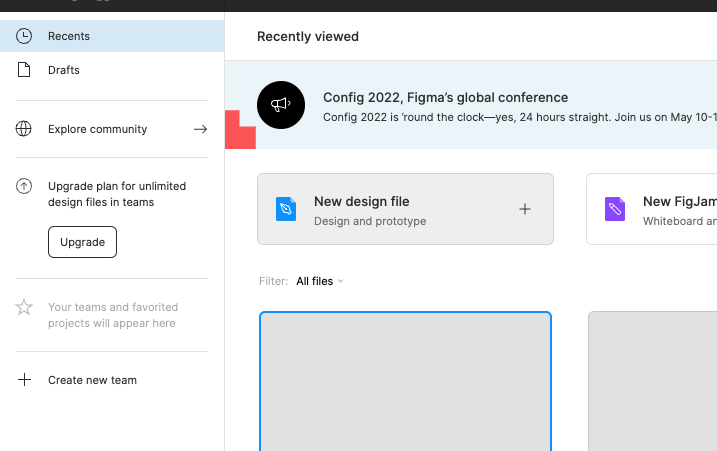
Task: Open Drafts from the sidebar
Action: (112, 70)
